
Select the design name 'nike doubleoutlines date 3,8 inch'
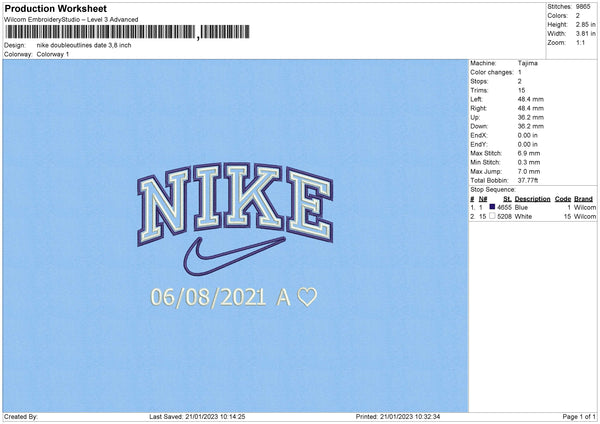tap(84, 45)
